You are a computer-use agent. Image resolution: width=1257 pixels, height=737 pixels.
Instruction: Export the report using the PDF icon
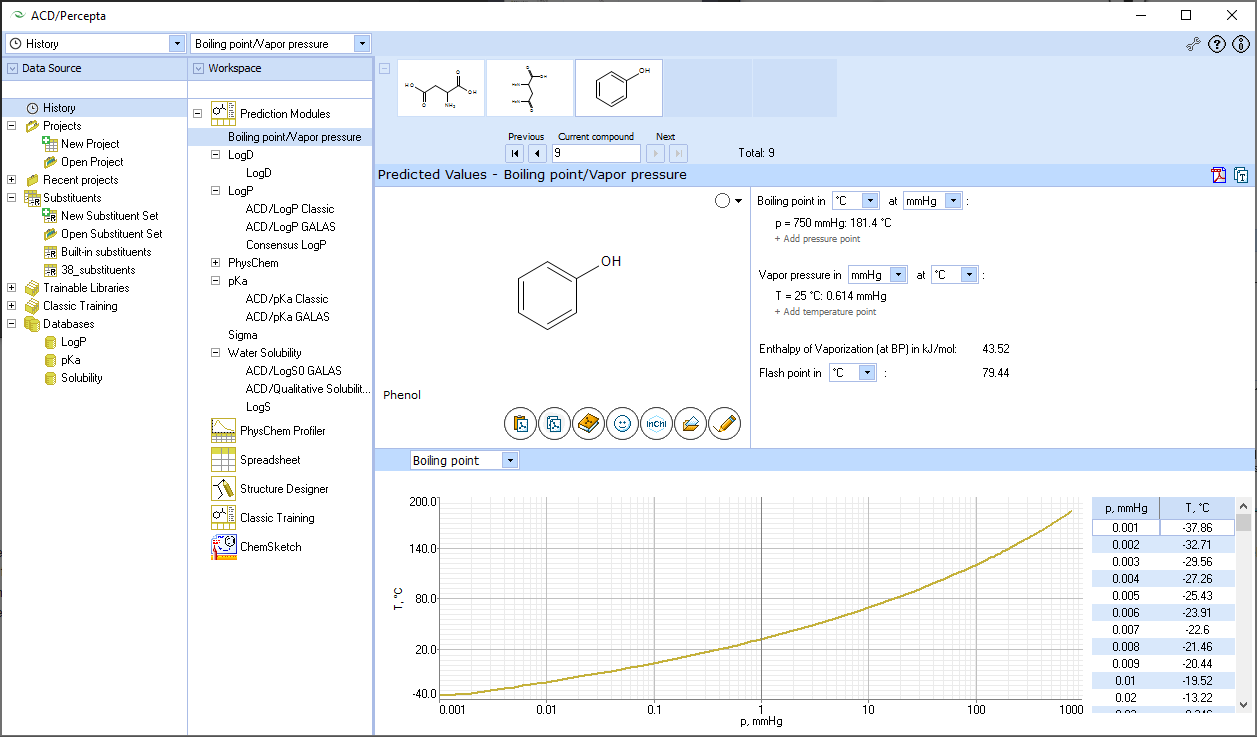(1219, 176)
